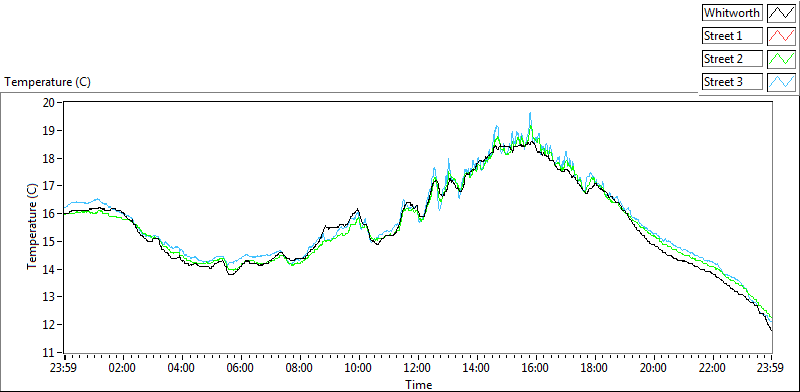Screen dimensions: 800x392
Task: Click the Street 1 red line icon
Action: [781, 36]
